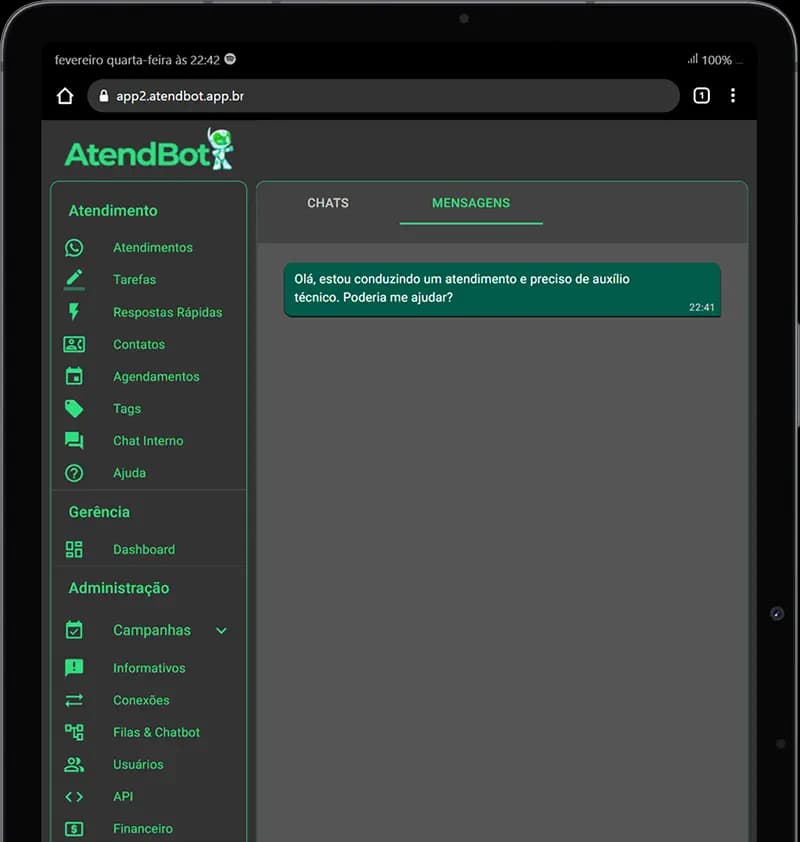Screen dimensions: 800x842
Task: Select the API code brackets icon
Action: click(74, 797)
